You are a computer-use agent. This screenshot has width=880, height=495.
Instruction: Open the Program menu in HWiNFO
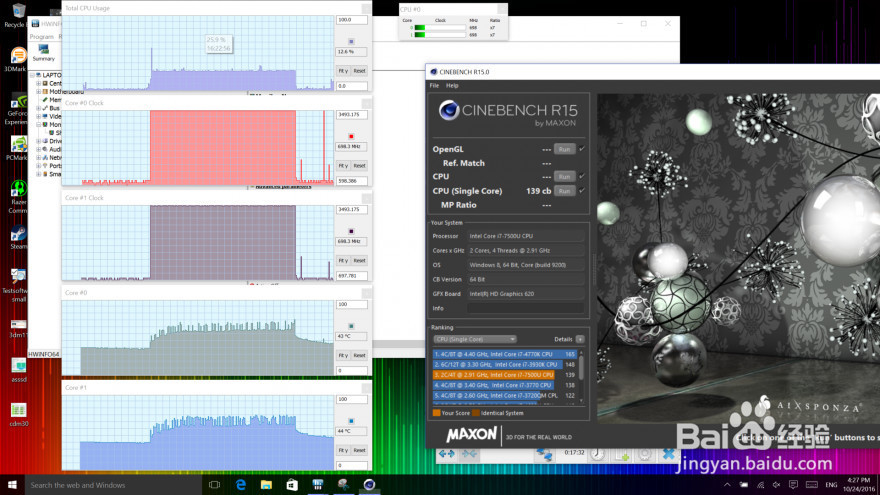(x=41, y=36)
